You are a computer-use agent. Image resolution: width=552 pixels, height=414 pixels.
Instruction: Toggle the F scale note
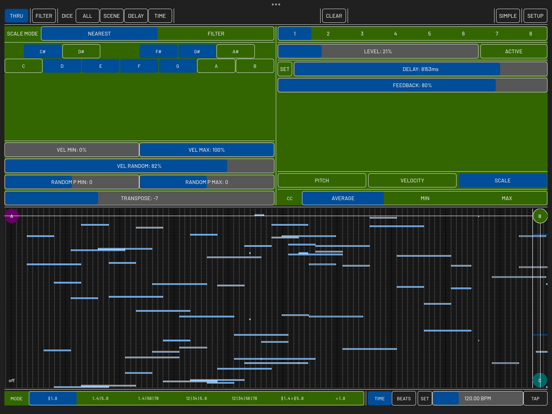(x=139, y=66)
